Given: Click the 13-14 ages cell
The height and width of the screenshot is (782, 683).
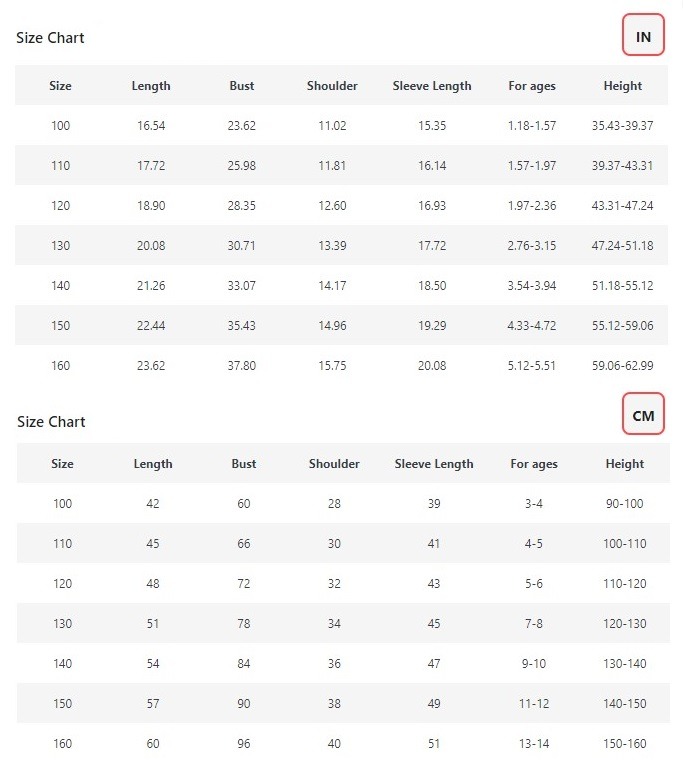Looking at the screenshot, I should pyautogui.click(x=534, y=744).
